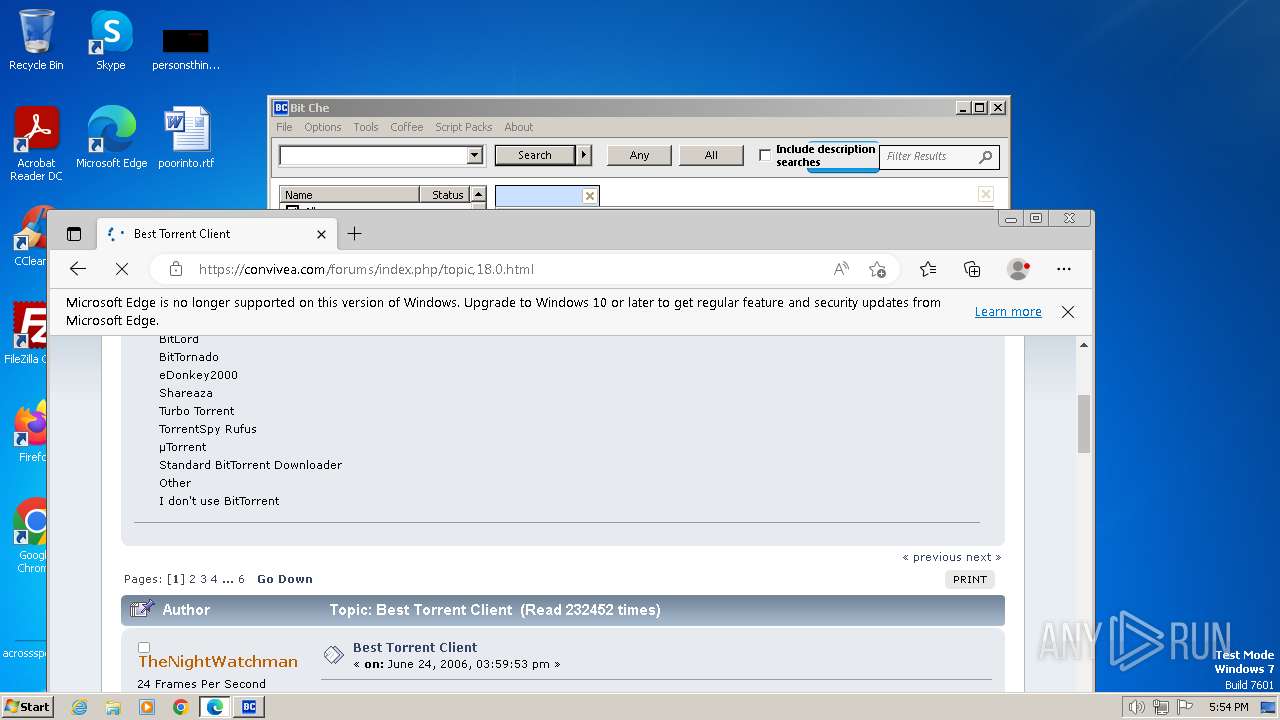This screenshot has height=720, width=1280.
Task: Click the Go Down link
Action: (285, 579)
